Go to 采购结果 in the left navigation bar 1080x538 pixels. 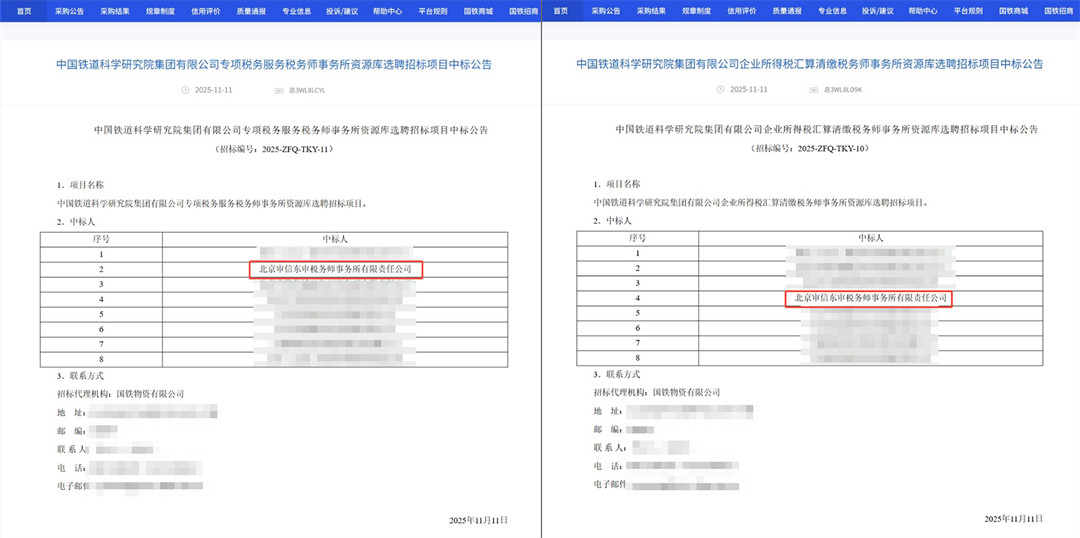point(115,10)
